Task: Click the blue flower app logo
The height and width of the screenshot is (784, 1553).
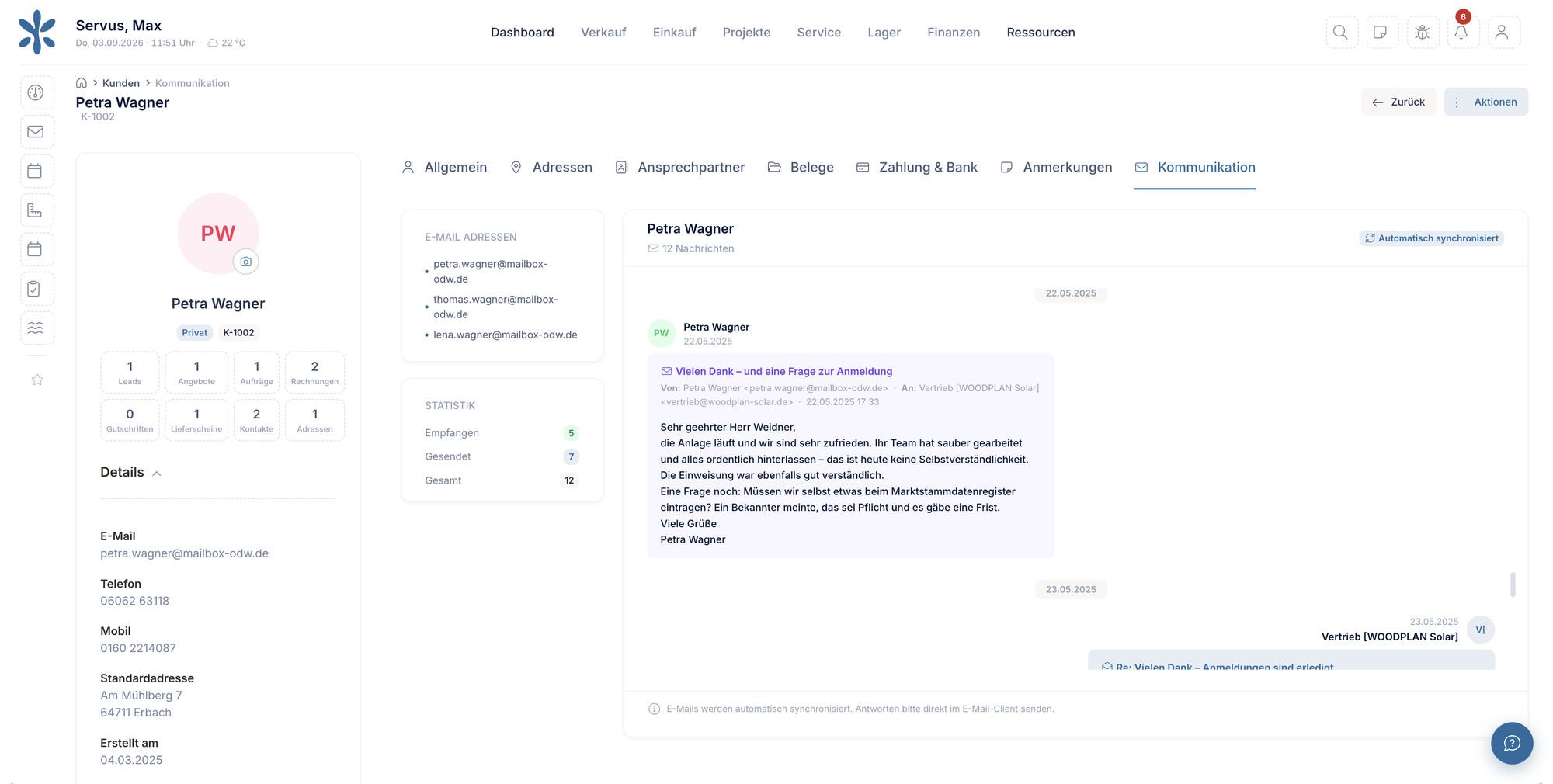Action: (x=37, y=32)
